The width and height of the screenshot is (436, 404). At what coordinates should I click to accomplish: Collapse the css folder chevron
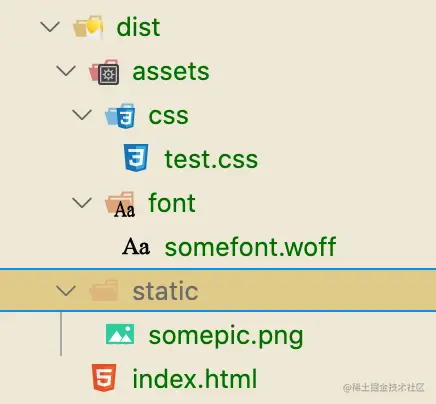point(82,115)
